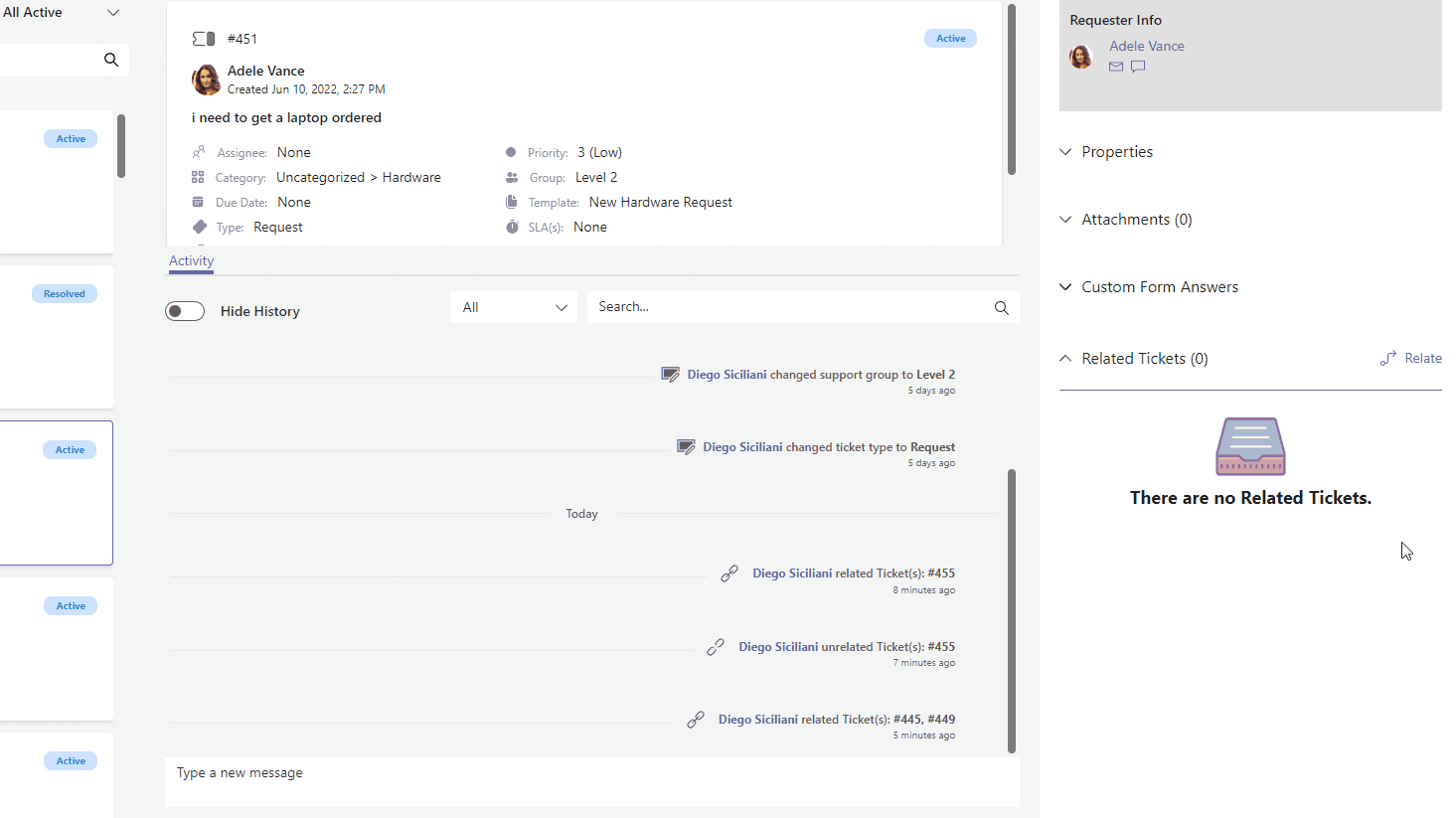Expand the Properties section
Screen dimensions: 1456x818
click(1117, 152)
